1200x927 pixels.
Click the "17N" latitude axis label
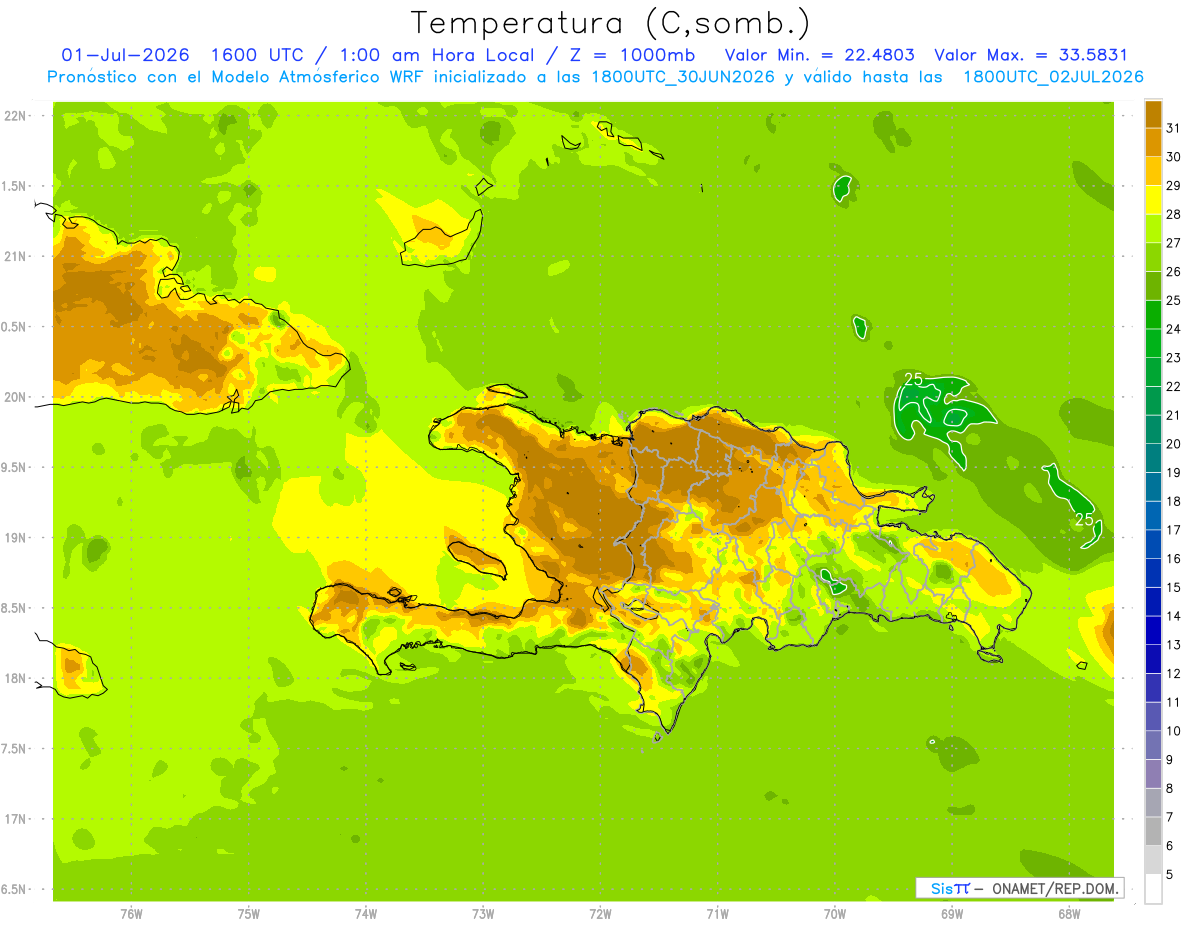(14, 819)
